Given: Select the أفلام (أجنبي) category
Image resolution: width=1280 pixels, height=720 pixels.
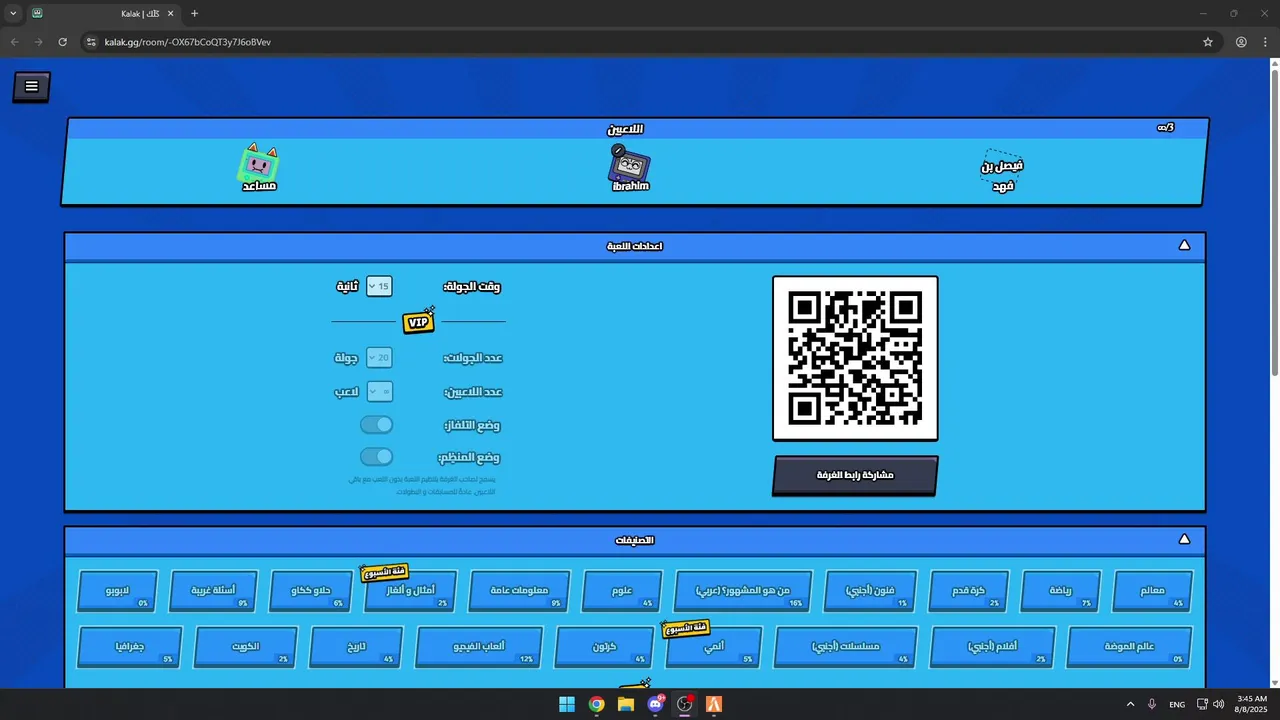Looking at the screenshot, I should tap(992, 647).
